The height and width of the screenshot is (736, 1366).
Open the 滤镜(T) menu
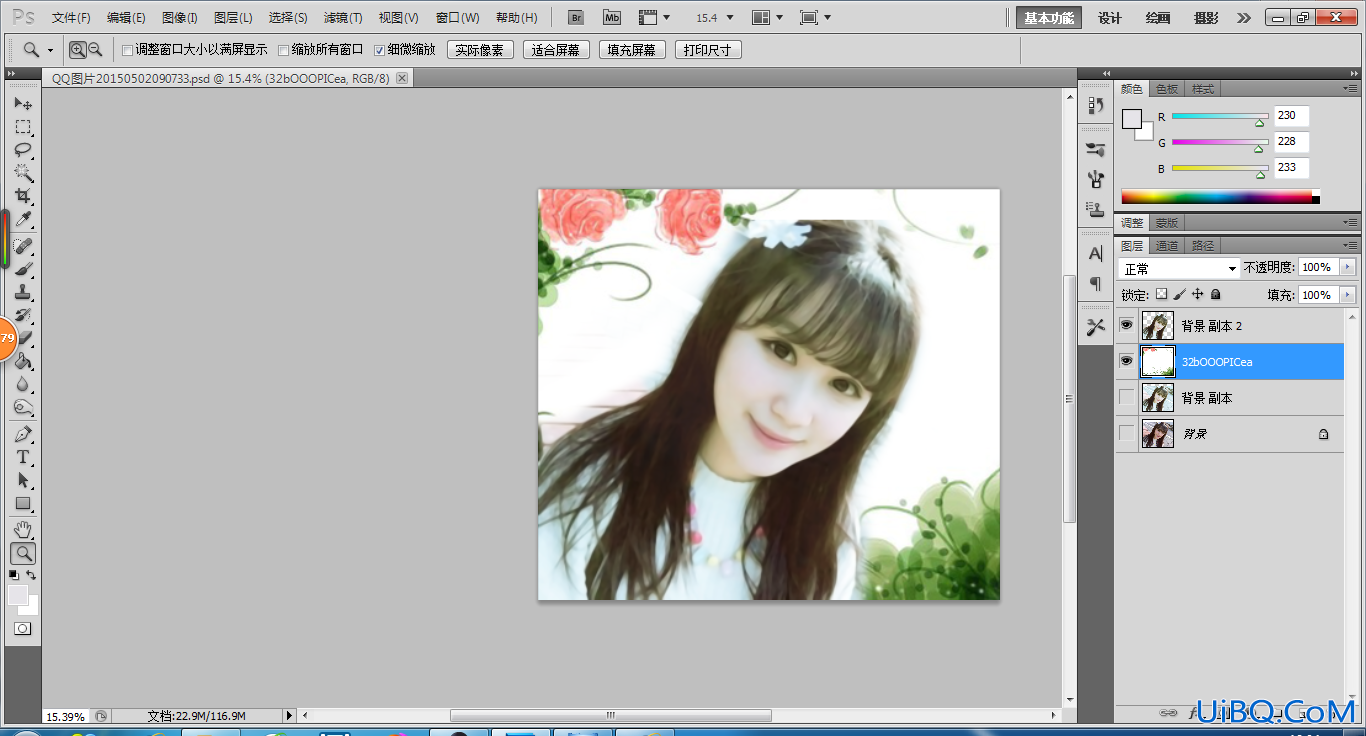point(343,18)
